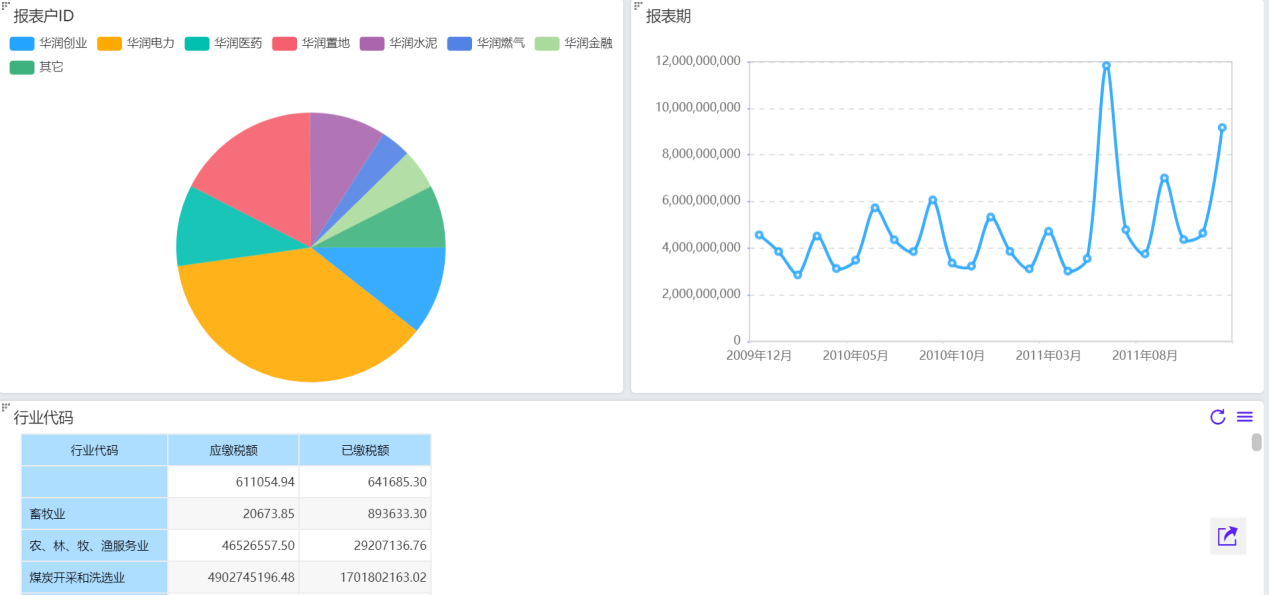1269x595 pixels.
Task: Click the highest peak point on line chart
Action: coord(1106,66)
